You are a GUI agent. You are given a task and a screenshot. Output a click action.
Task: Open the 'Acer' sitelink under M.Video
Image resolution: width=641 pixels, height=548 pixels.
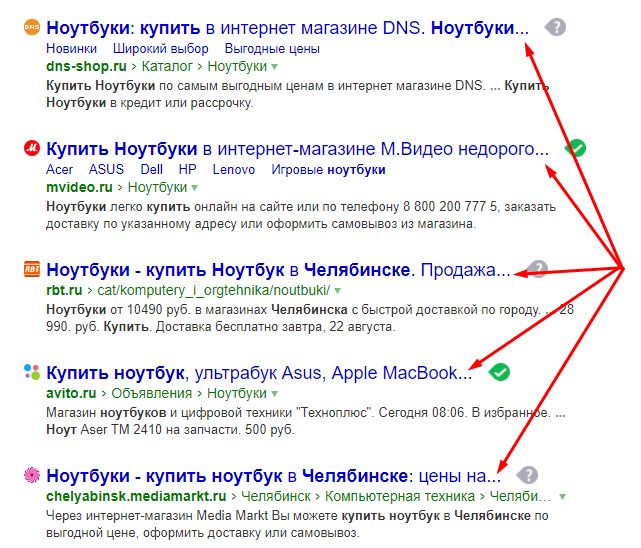60,169
